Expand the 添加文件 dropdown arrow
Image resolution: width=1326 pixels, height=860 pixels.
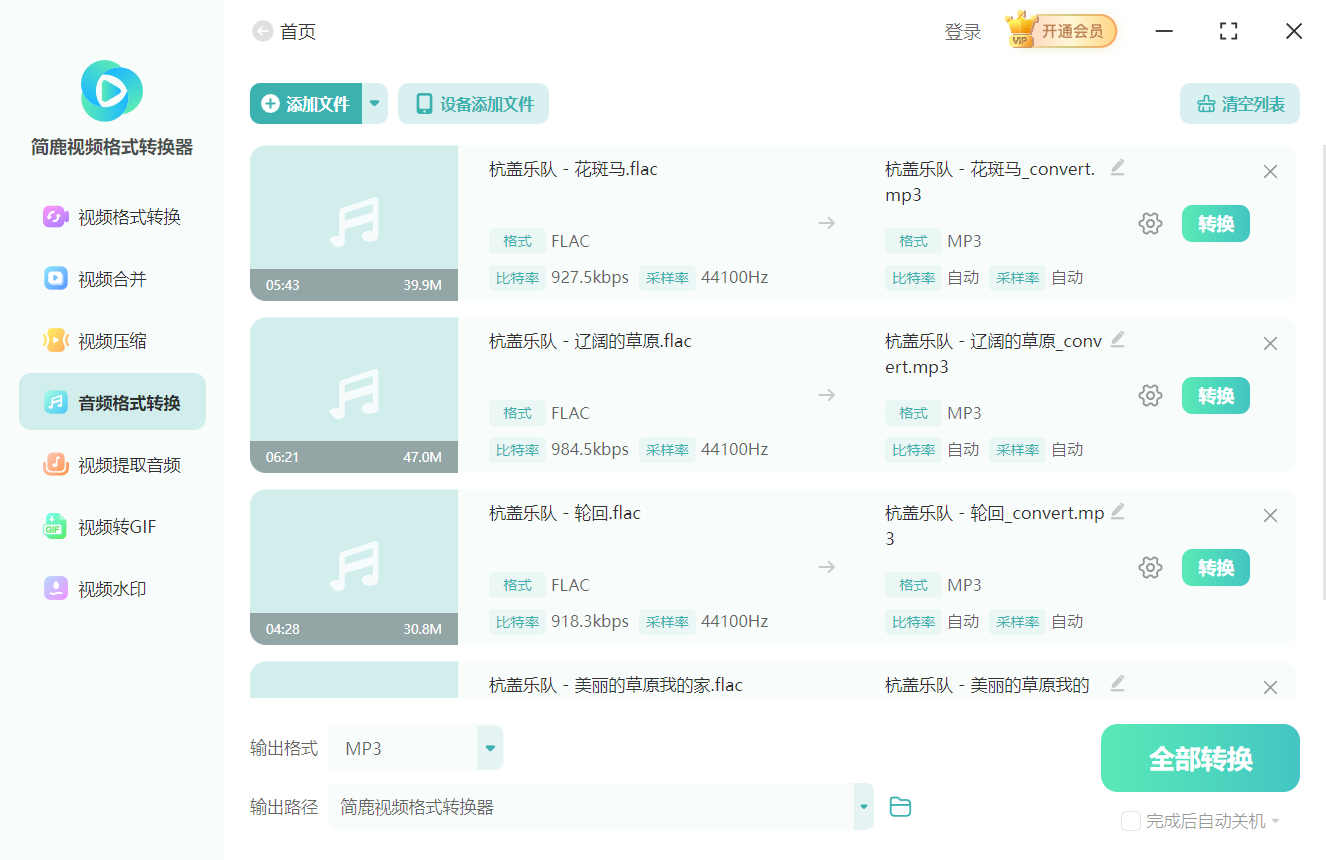[374, 103]
